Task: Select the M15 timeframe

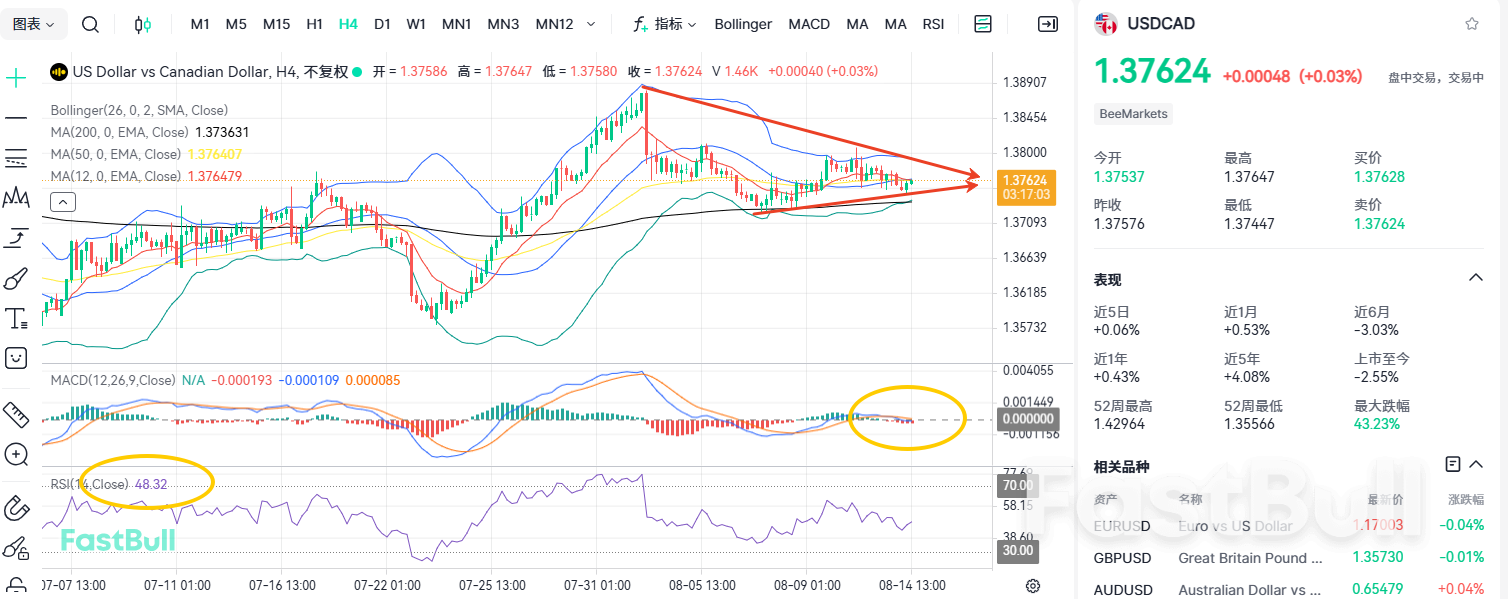Action: pos(276,24)
